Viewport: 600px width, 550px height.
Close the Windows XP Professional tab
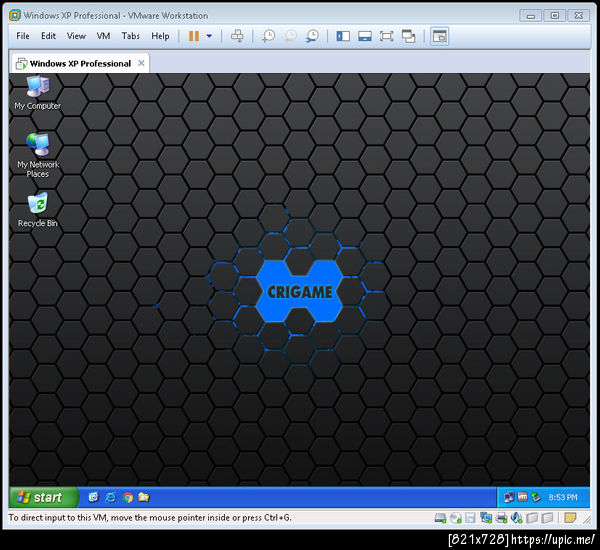[x=141, y=63]
